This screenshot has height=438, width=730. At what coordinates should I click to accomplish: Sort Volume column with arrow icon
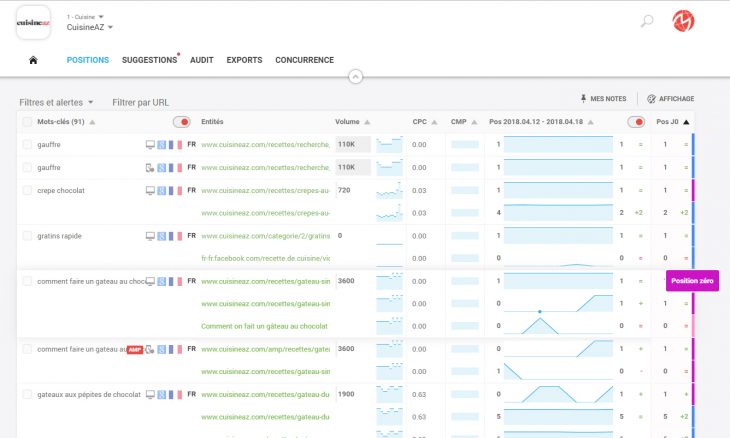(x=367, y=122)
